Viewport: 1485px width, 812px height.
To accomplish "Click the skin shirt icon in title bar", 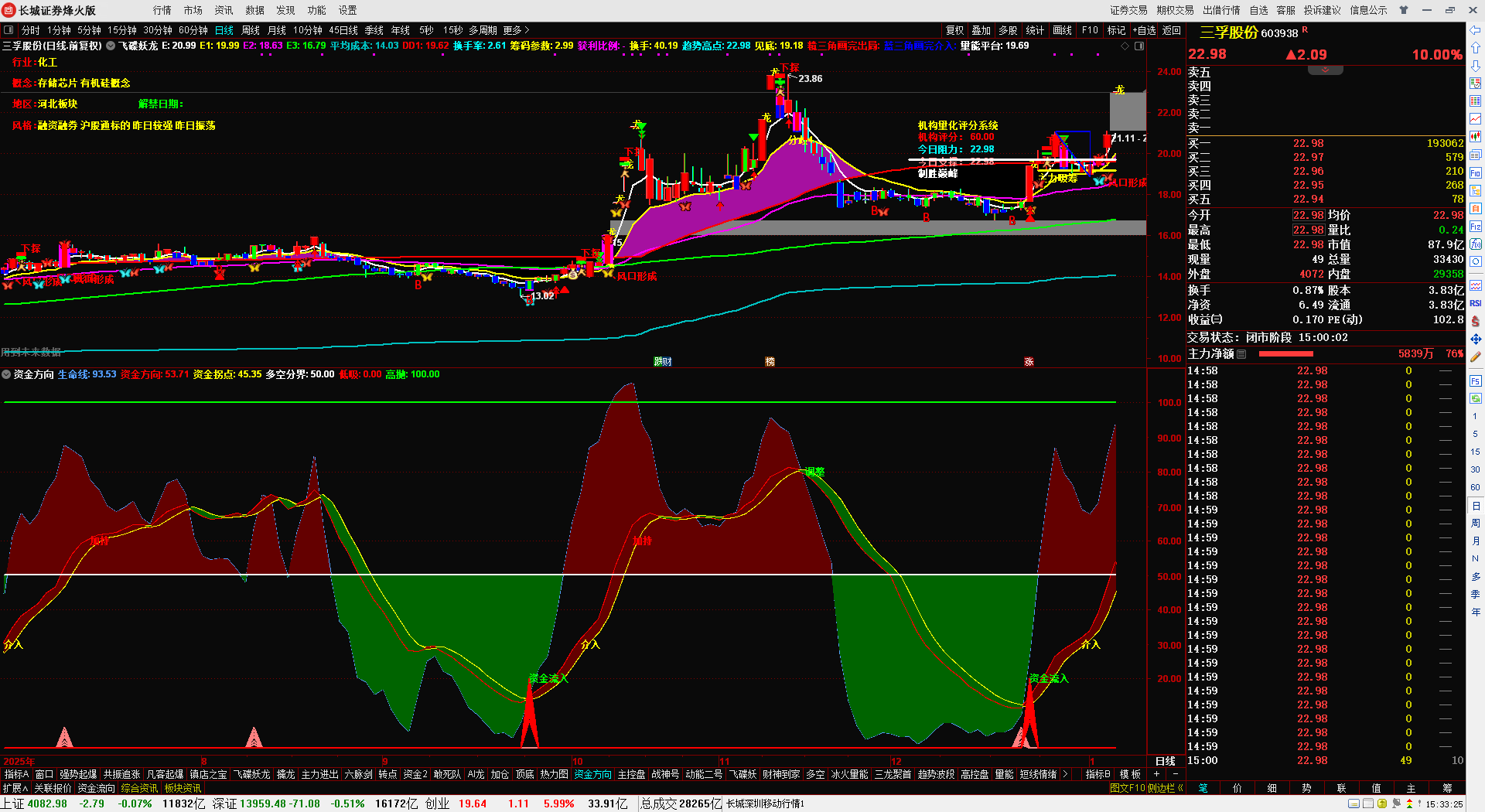I will click(1404, 10).
